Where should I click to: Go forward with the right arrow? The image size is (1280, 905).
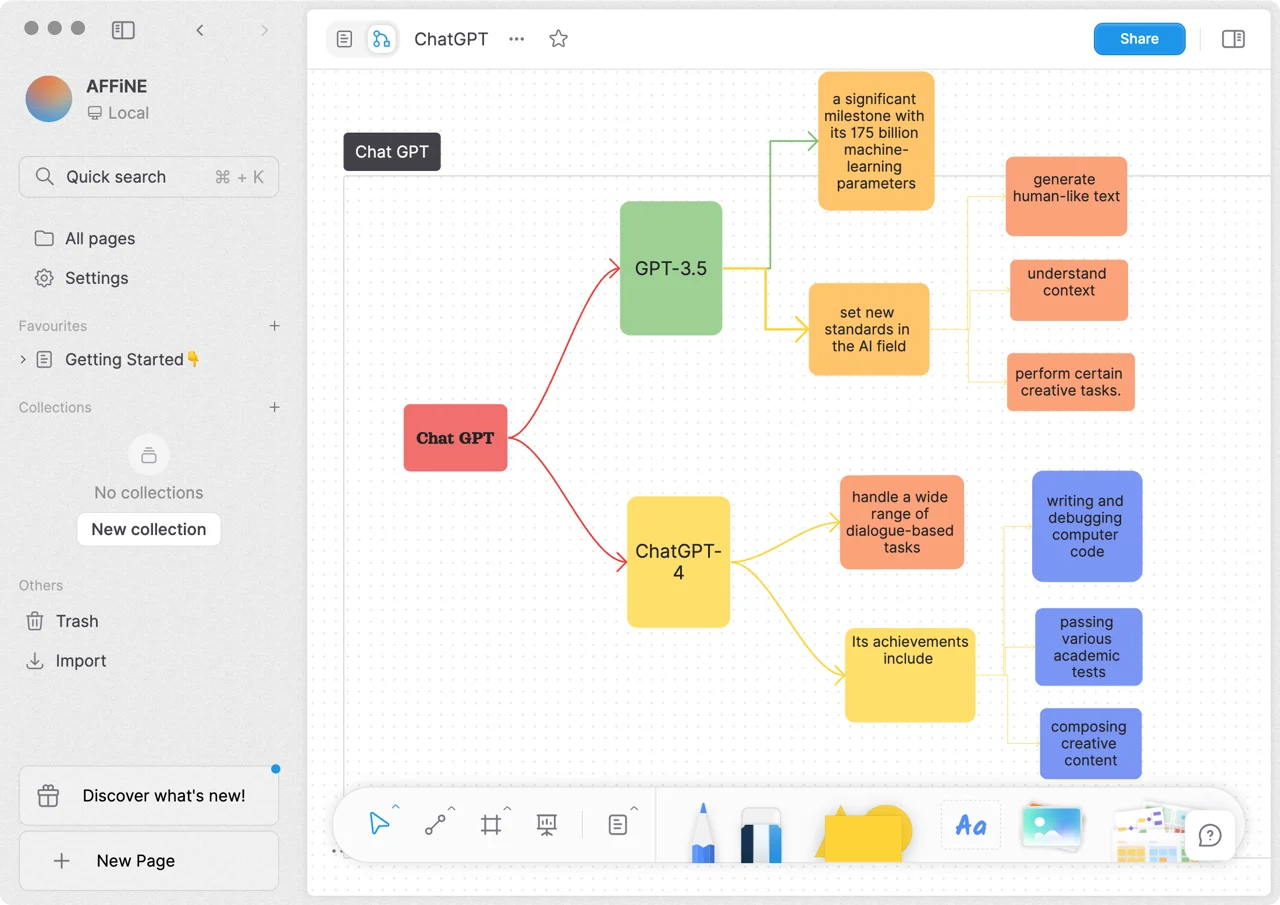264,30
